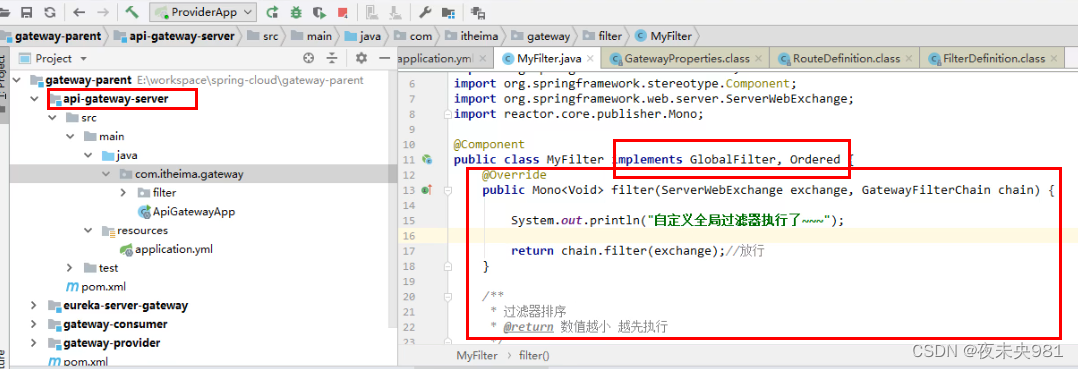Navigate back with the left arrow icon

(78, 12)
